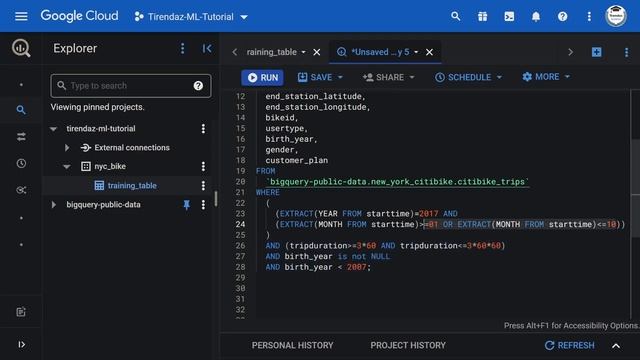This screenshot has width=640, height=360.
Task: Open search help question icon
Action: click(198, 86)
